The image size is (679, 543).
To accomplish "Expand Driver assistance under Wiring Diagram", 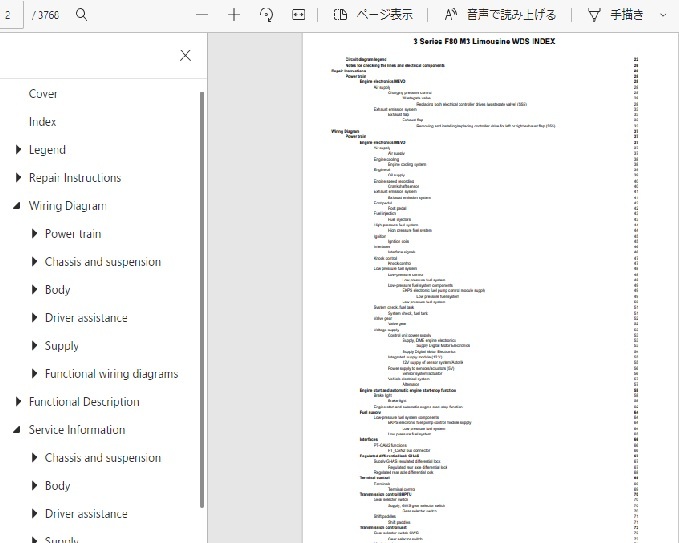I will point(34,318).
